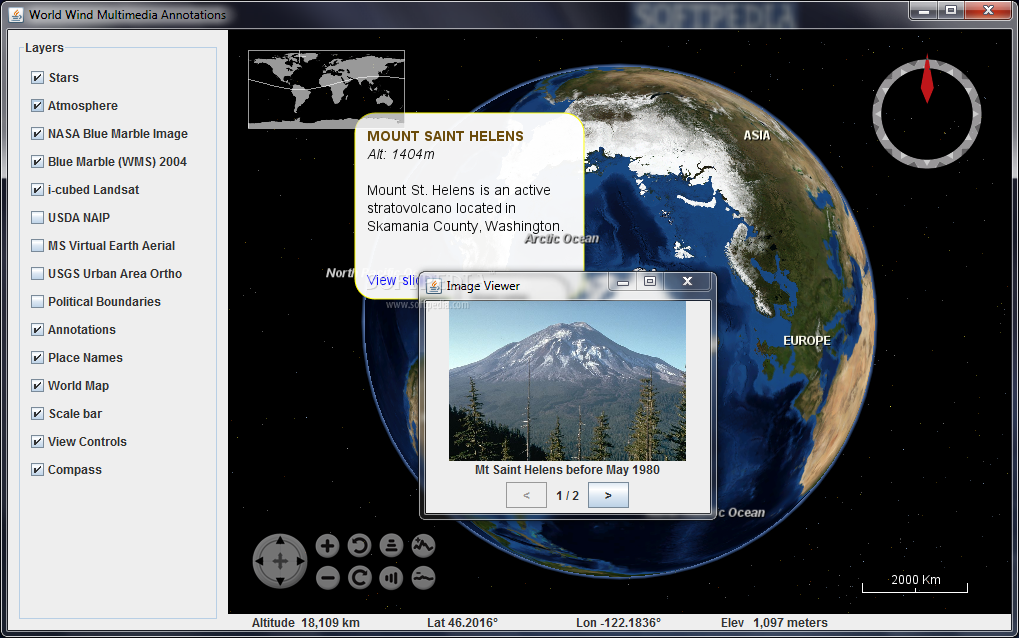Decrease vertical exaggeration with the flat terrain icon
Image resolution: width=1019 pixels, height=638 pixels.
pos(423,578)
